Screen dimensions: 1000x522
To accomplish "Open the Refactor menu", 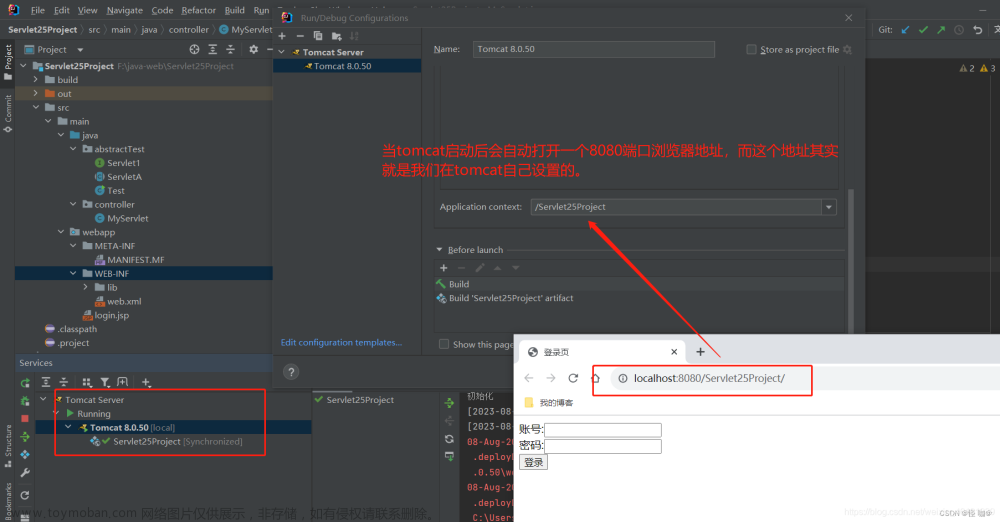I will point(198,10).
